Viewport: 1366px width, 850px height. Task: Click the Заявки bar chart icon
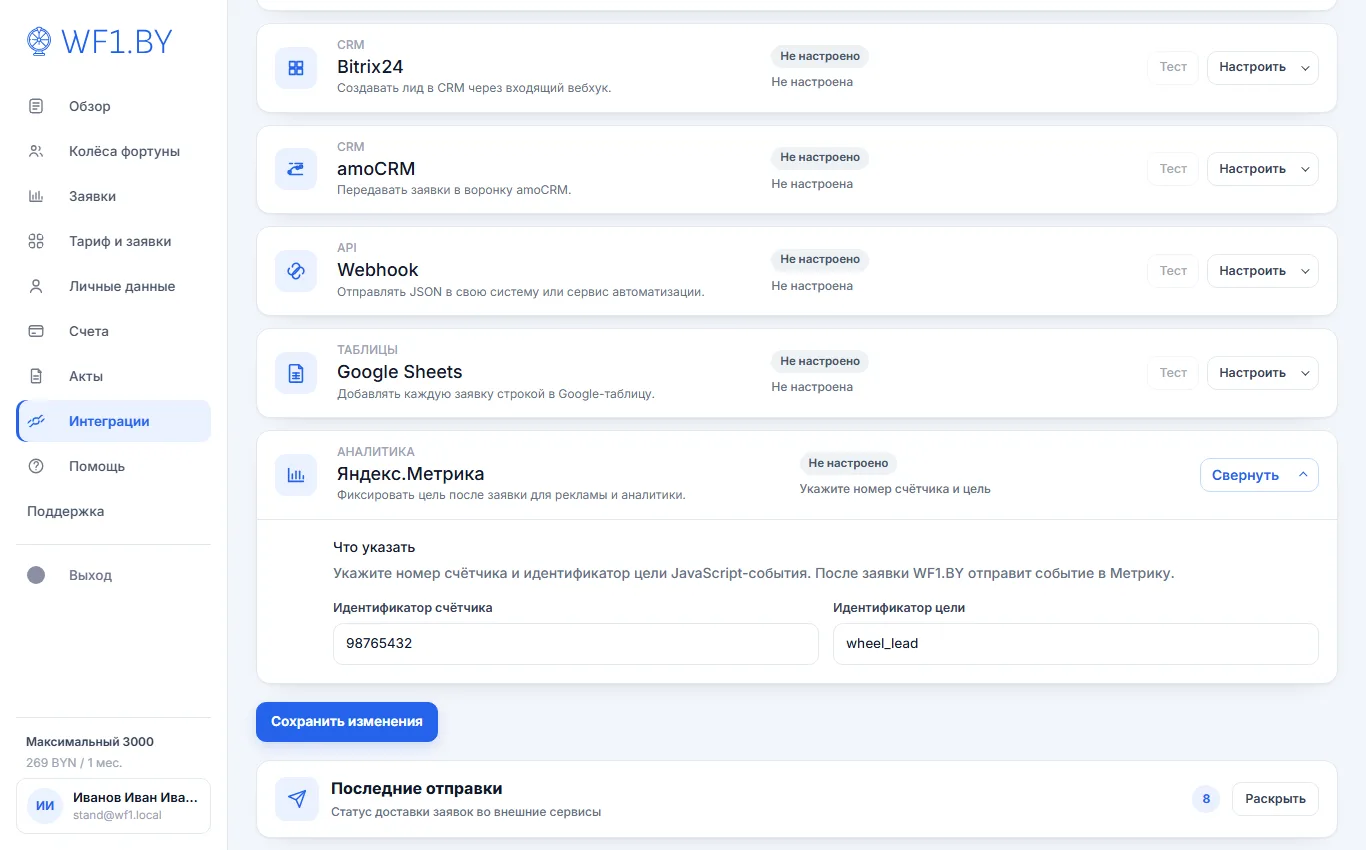pyautogui.click(x=36, y=196)
